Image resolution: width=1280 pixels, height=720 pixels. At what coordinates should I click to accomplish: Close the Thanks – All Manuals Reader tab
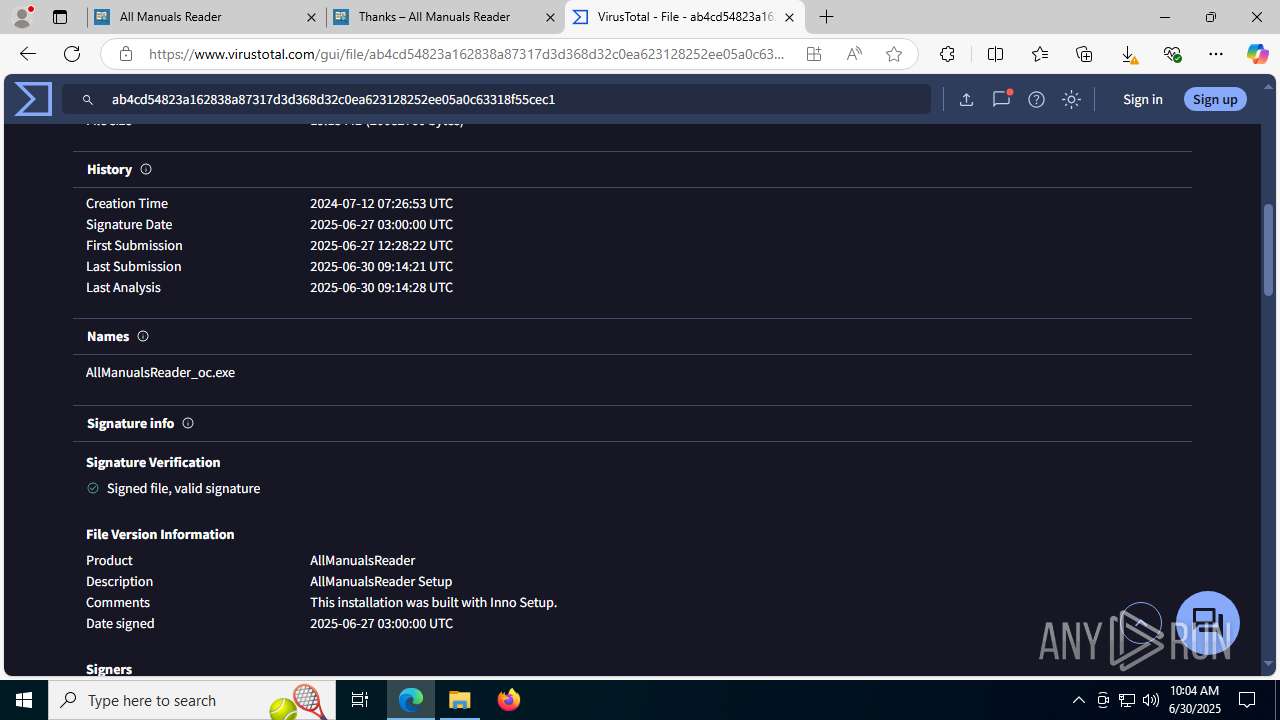tap(550, 17)
